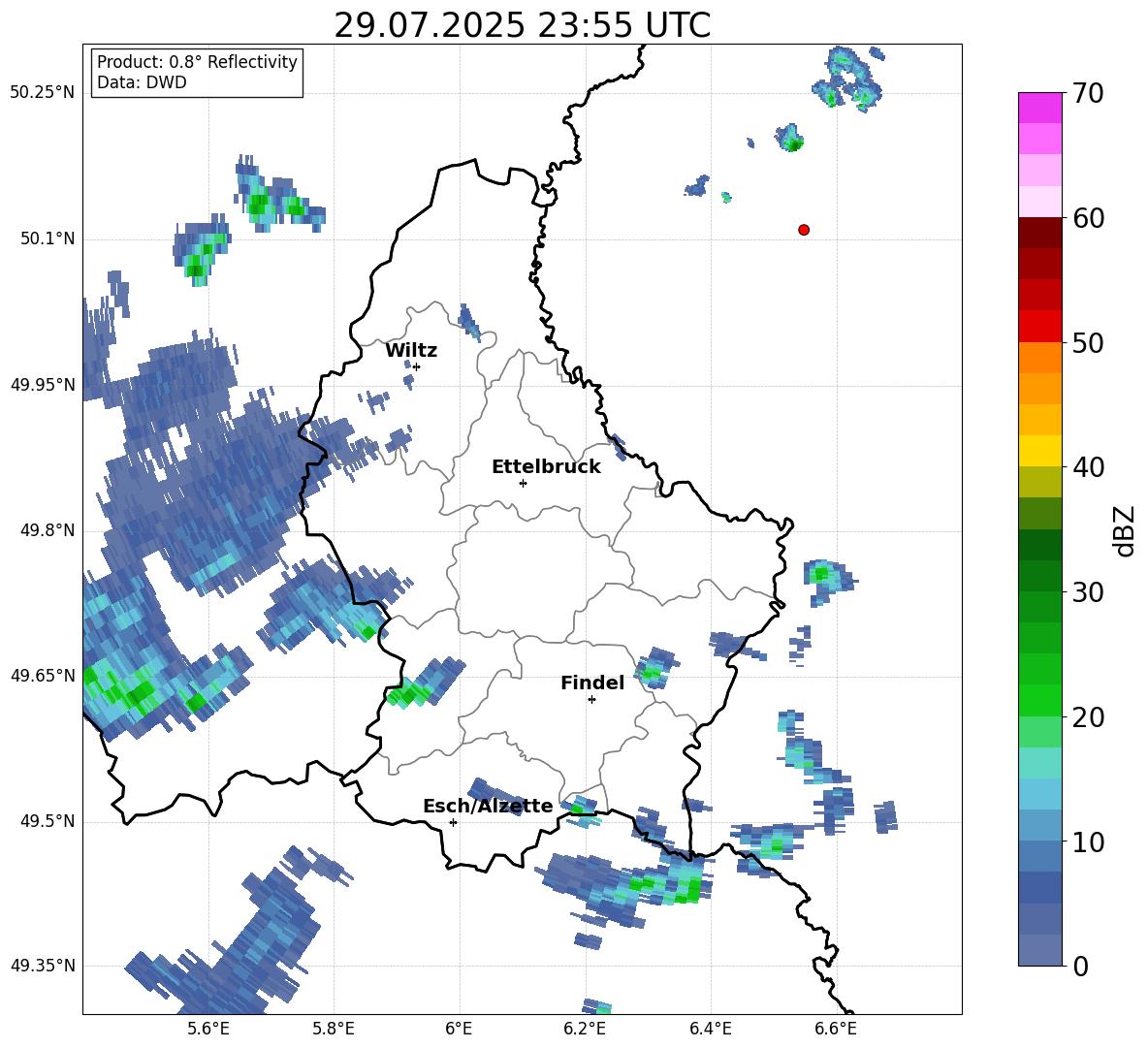Click the 20 colorbar tick label
The height and width of the screenshot is (1048, 1148).
point(1088,716)
